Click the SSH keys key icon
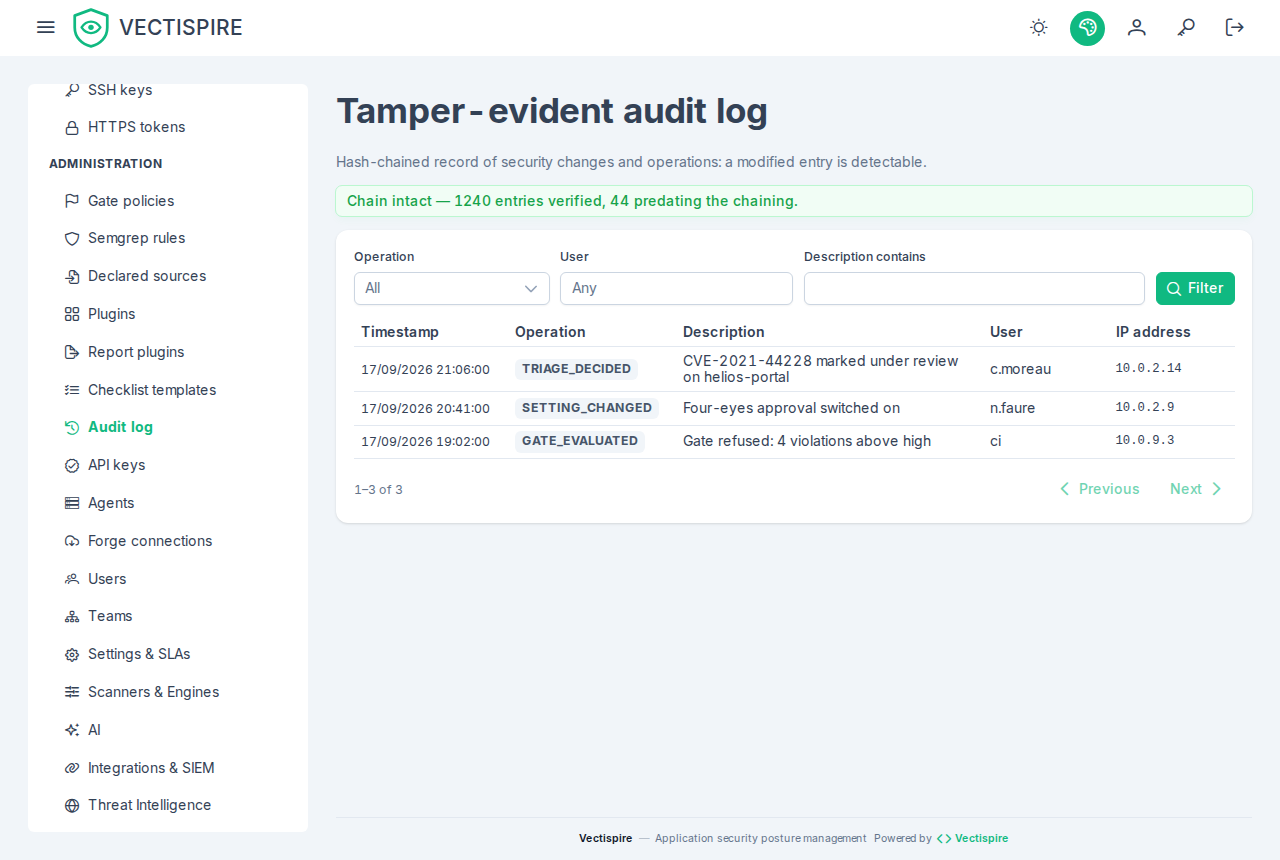1280x860 pixels. point(72,90)
